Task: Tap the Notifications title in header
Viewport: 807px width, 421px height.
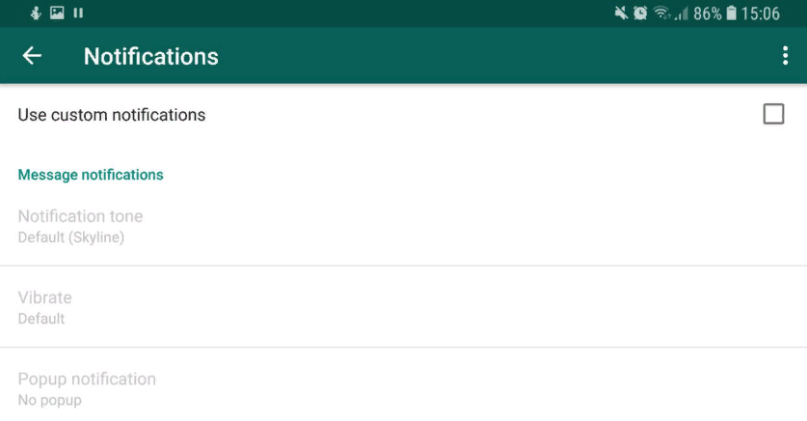Action: click(151, 56)
